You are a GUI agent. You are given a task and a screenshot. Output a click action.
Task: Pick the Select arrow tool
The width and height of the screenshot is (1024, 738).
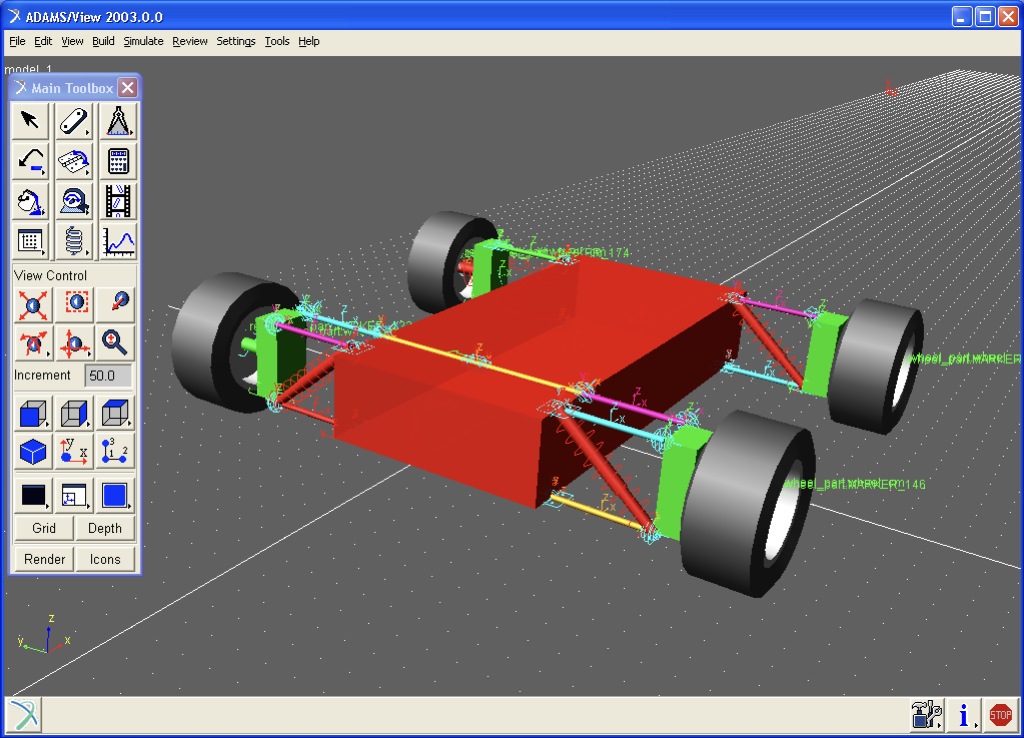pos(30,121)
